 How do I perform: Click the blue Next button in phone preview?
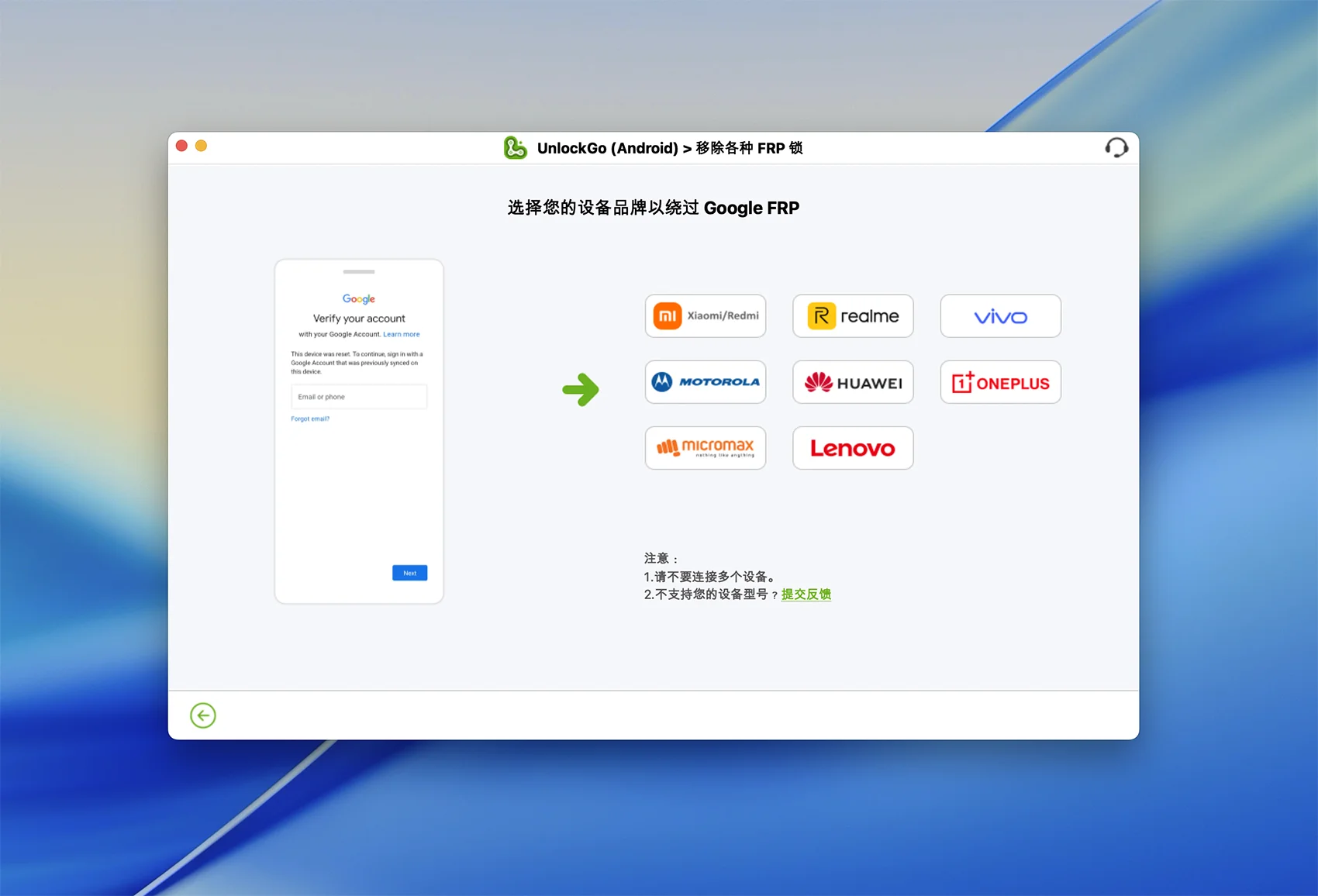pyautogui.click(x=409, y=573)
